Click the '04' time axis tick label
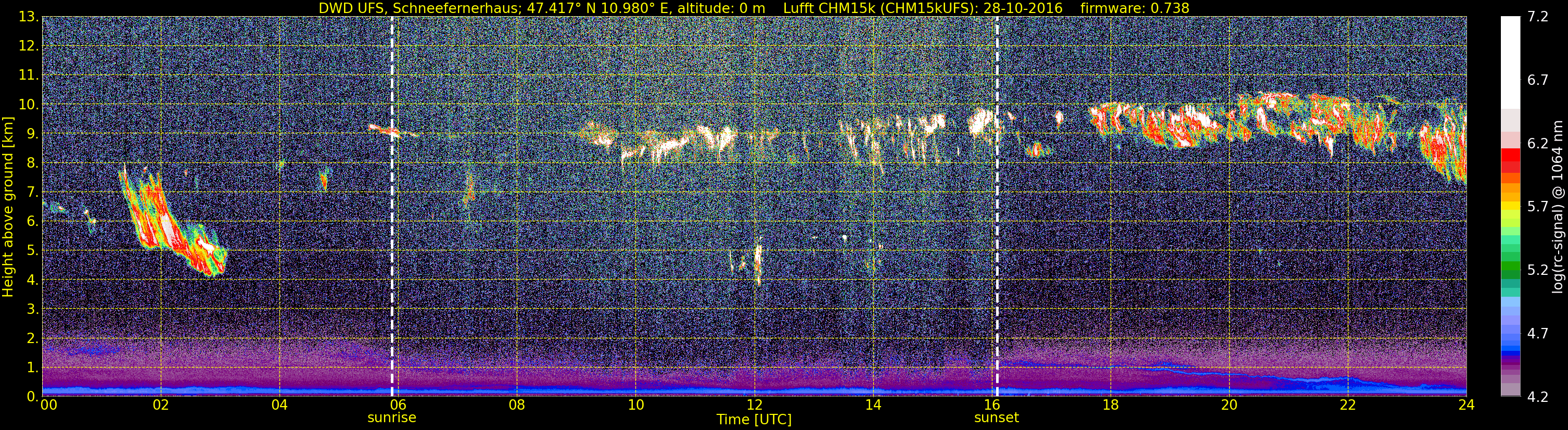Image resolution: width=1568 pixels, height=430 pixels. pyautogui.click(x=279, y=405)
